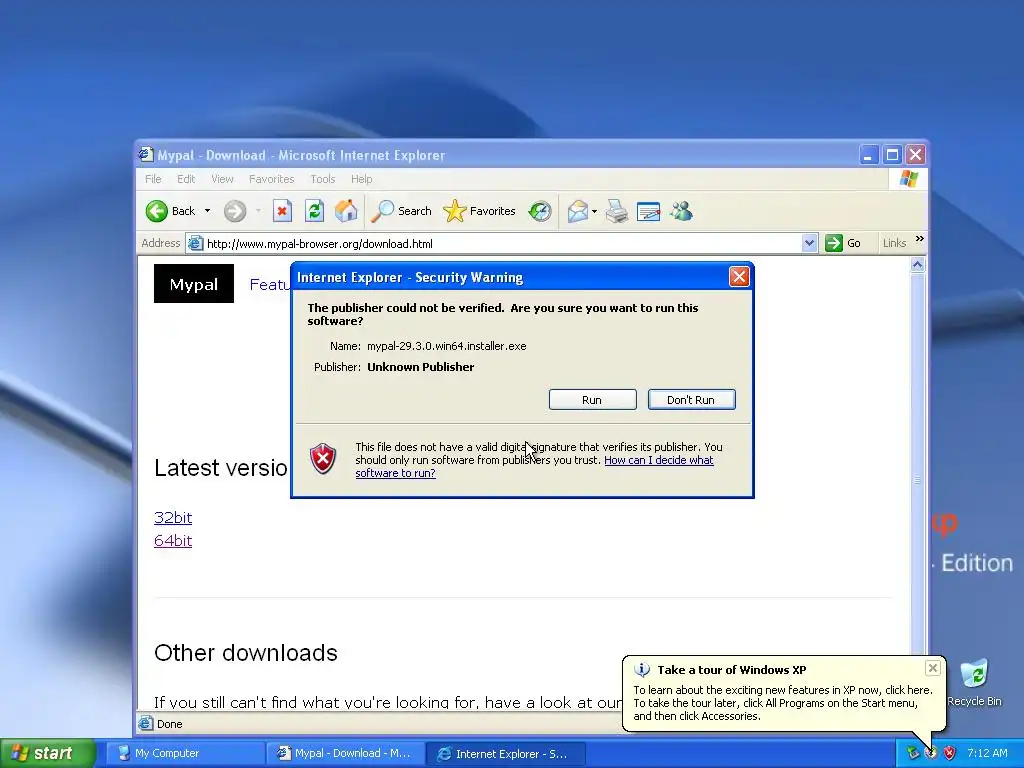Expand the address bar dropdown list
The height and width of the screenshot is (768, 1024).
(809, 243)
